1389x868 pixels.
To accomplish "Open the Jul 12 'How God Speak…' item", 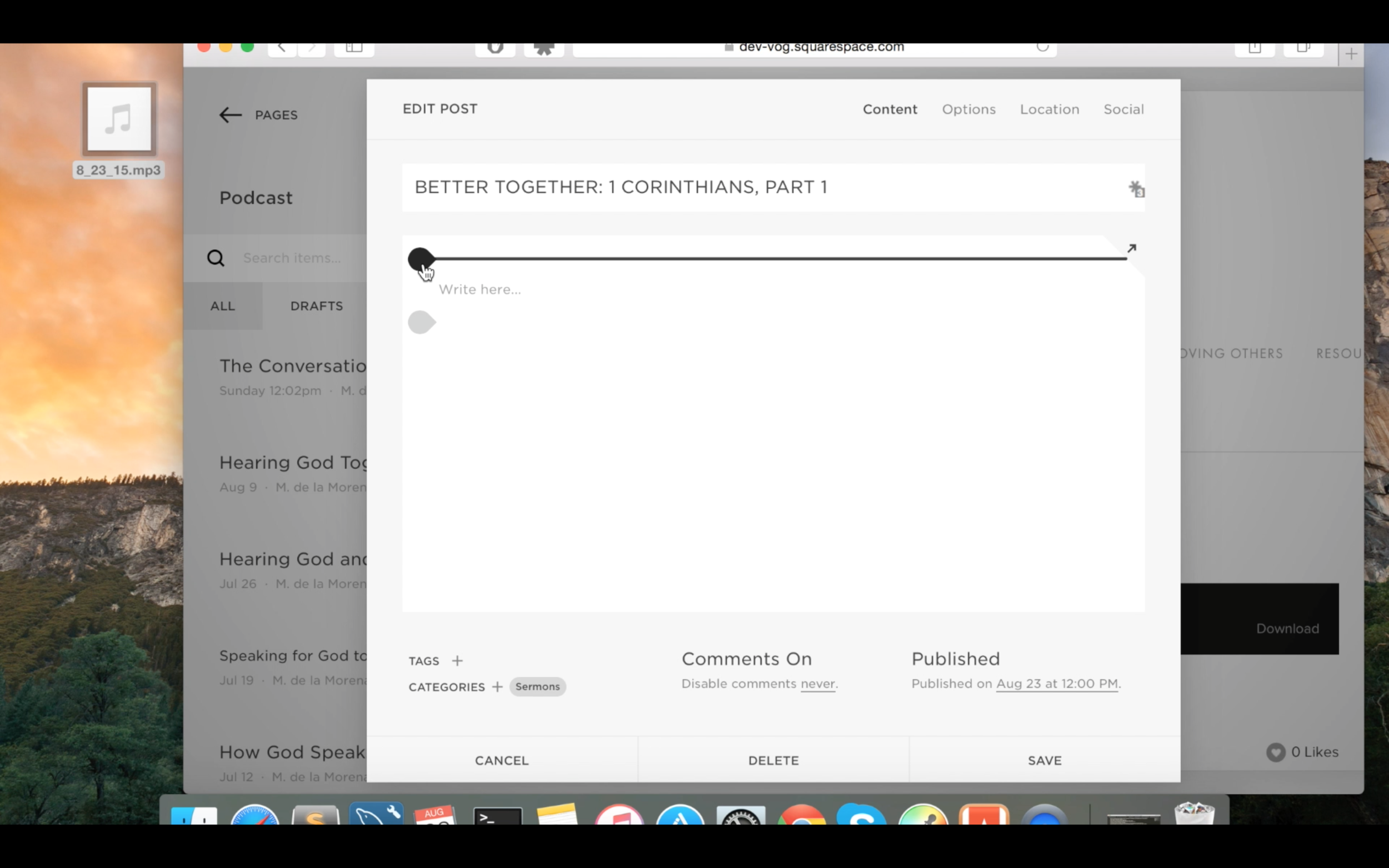I will click(x=292, y=764).
